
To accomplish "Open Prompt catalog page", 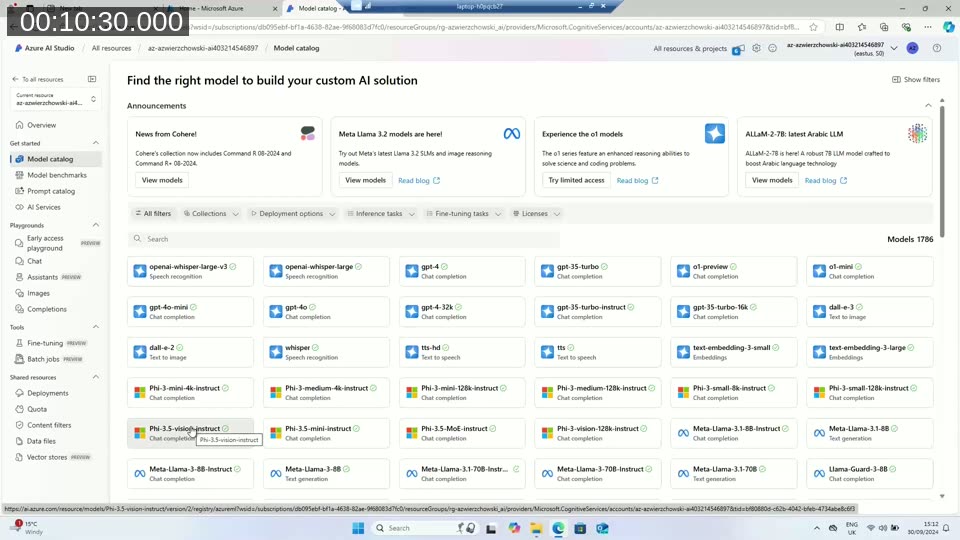I will click(x=51, y=191).
